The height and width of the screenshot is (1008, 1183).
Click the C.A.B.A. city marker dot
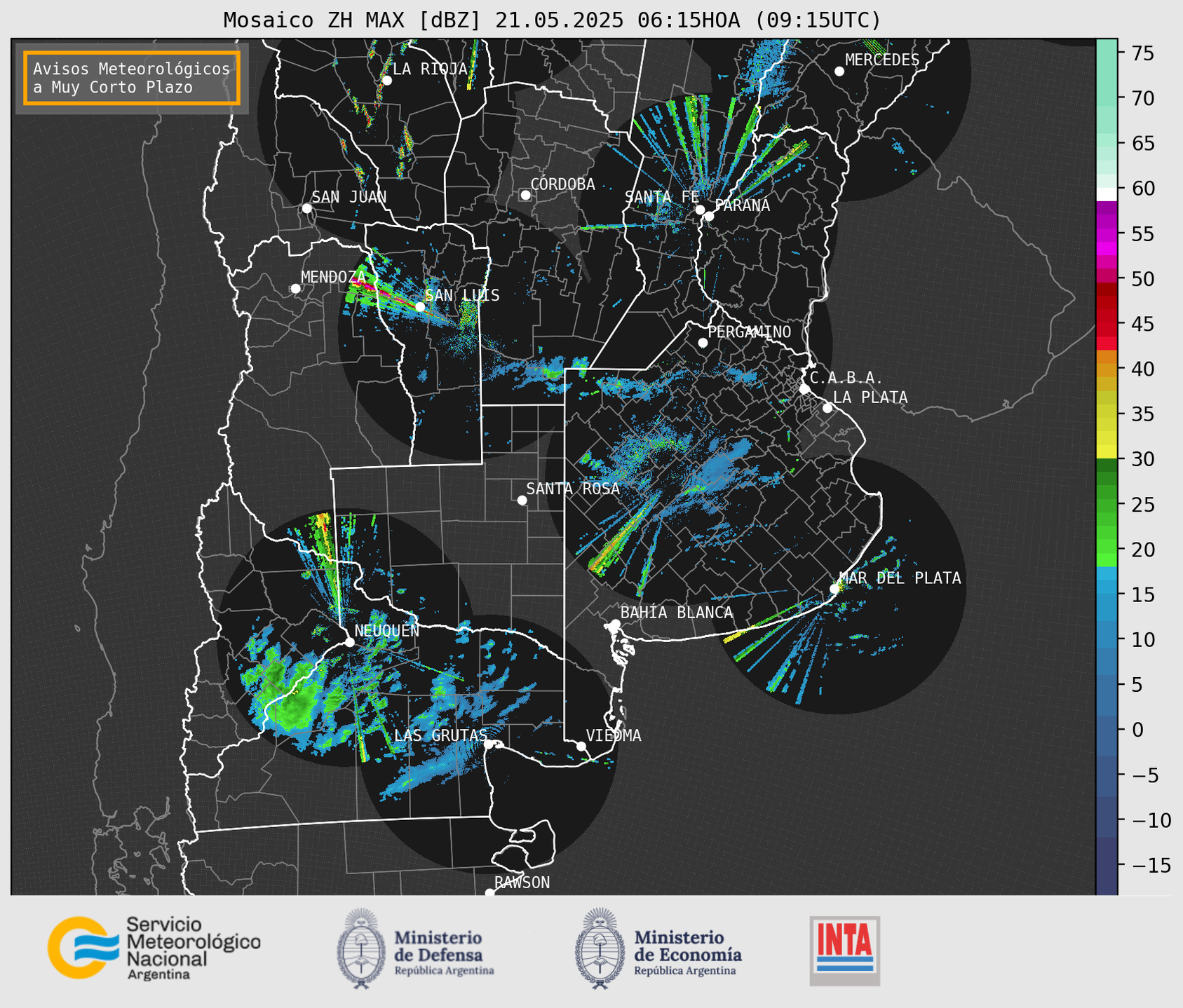(x=804, y=389)
